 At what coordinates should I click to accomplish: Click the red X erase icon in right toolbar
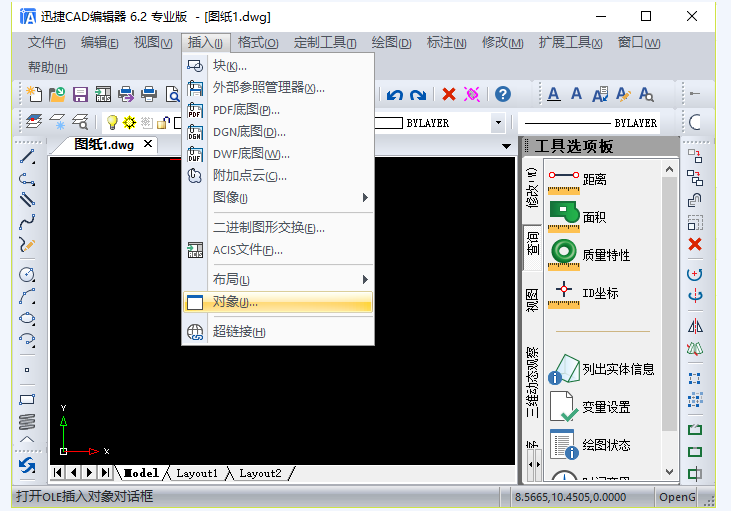[x=695, y=244]
